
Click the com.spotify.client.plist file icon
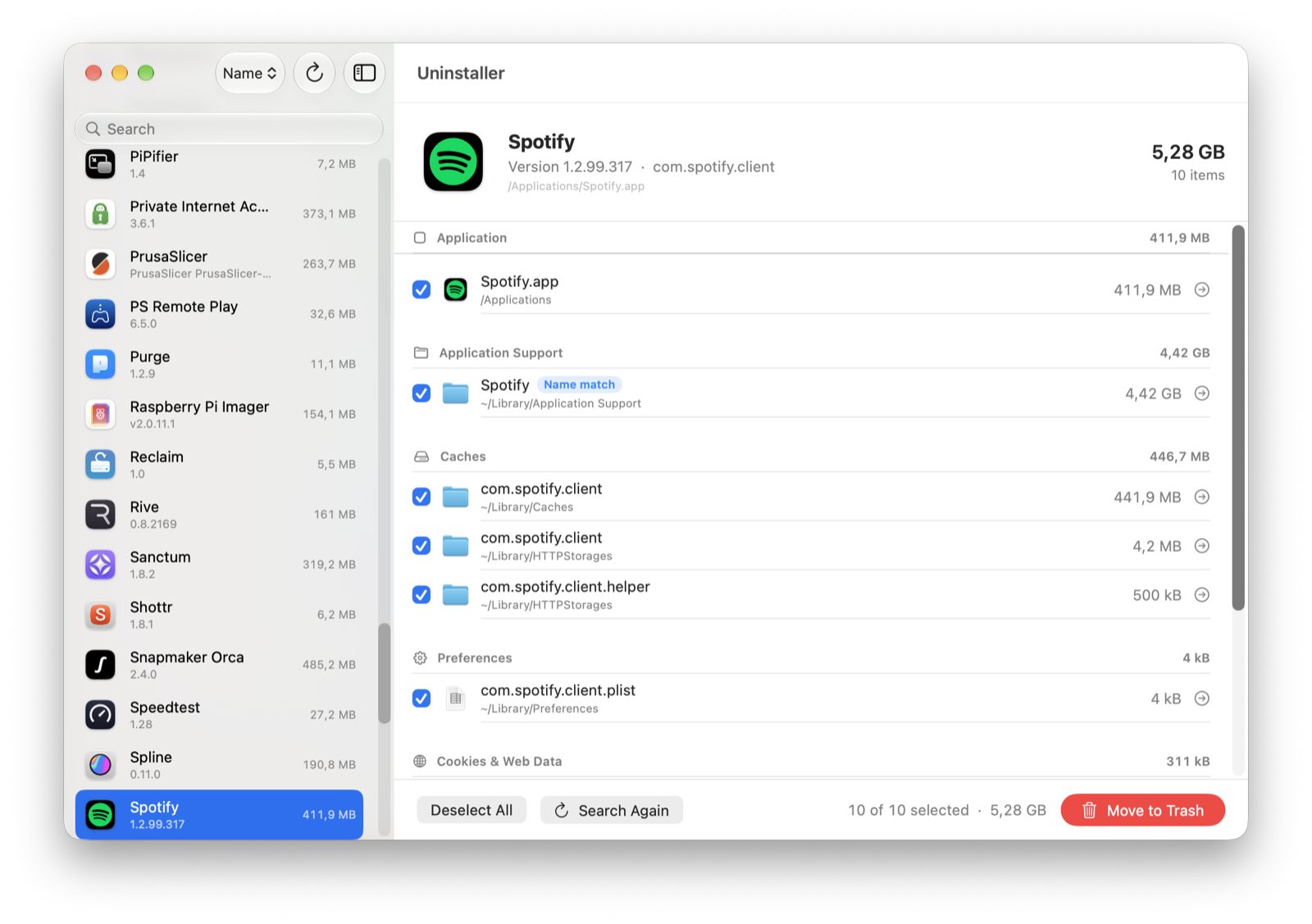[x=456, y=699]
